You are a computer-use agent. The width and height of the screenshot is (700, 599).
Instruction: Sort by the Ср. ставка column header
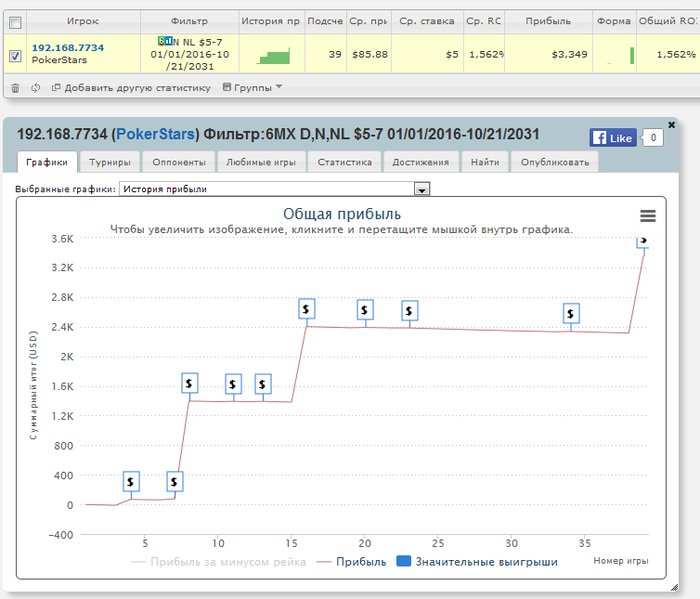point(427,21)
